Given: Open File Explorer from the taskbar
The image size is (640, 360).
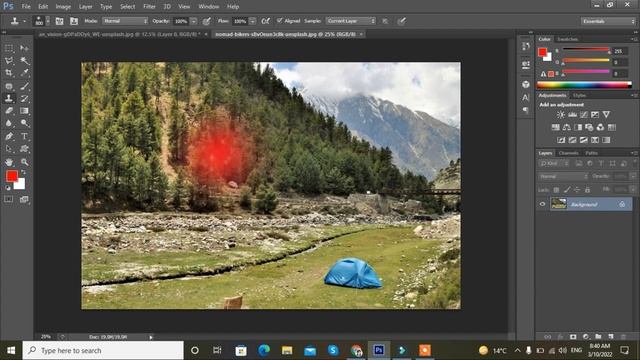Looking at the screenshot, I should (287, 350).
